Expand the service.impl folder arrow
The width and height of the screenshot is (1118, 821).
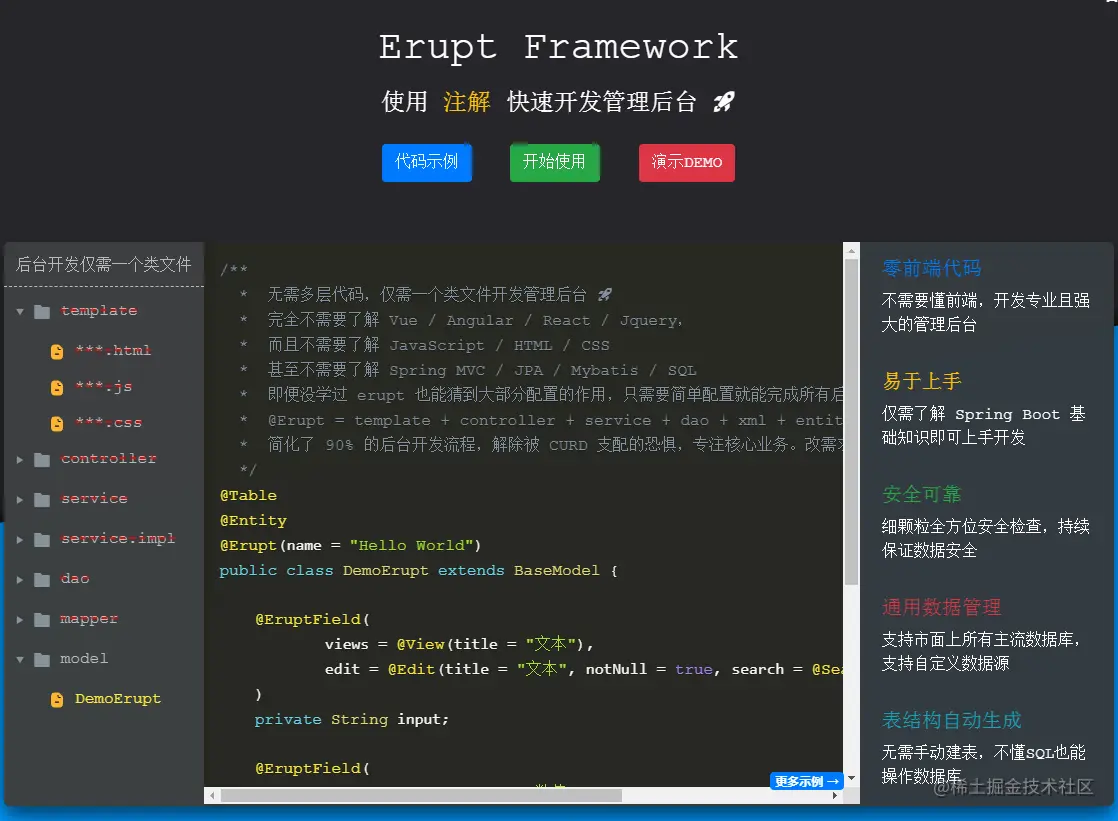pyautogui.click(x=20, y=539)
